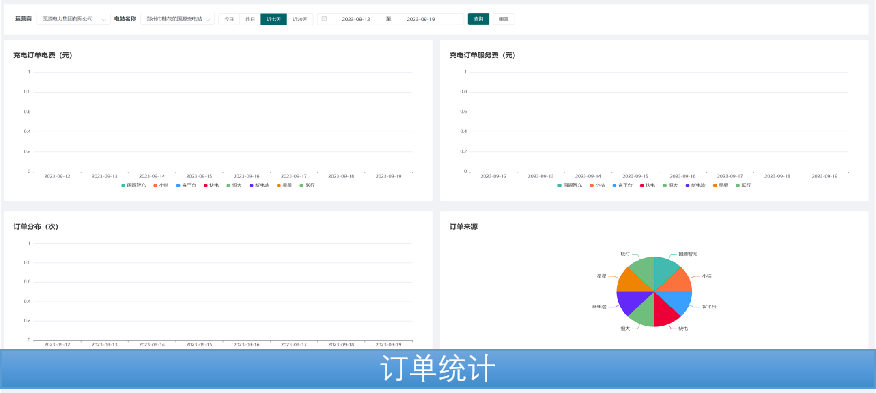Select the highlighted 近七天 range option
The image size is (876, 393).
[274, 19]
